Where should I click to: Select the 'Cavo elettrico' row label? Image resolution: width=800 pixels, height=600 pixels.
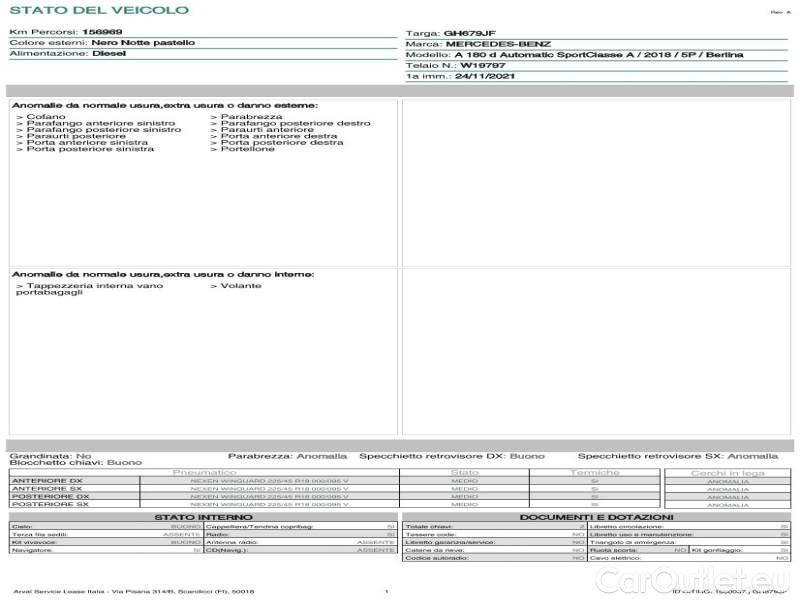(615, 558)
